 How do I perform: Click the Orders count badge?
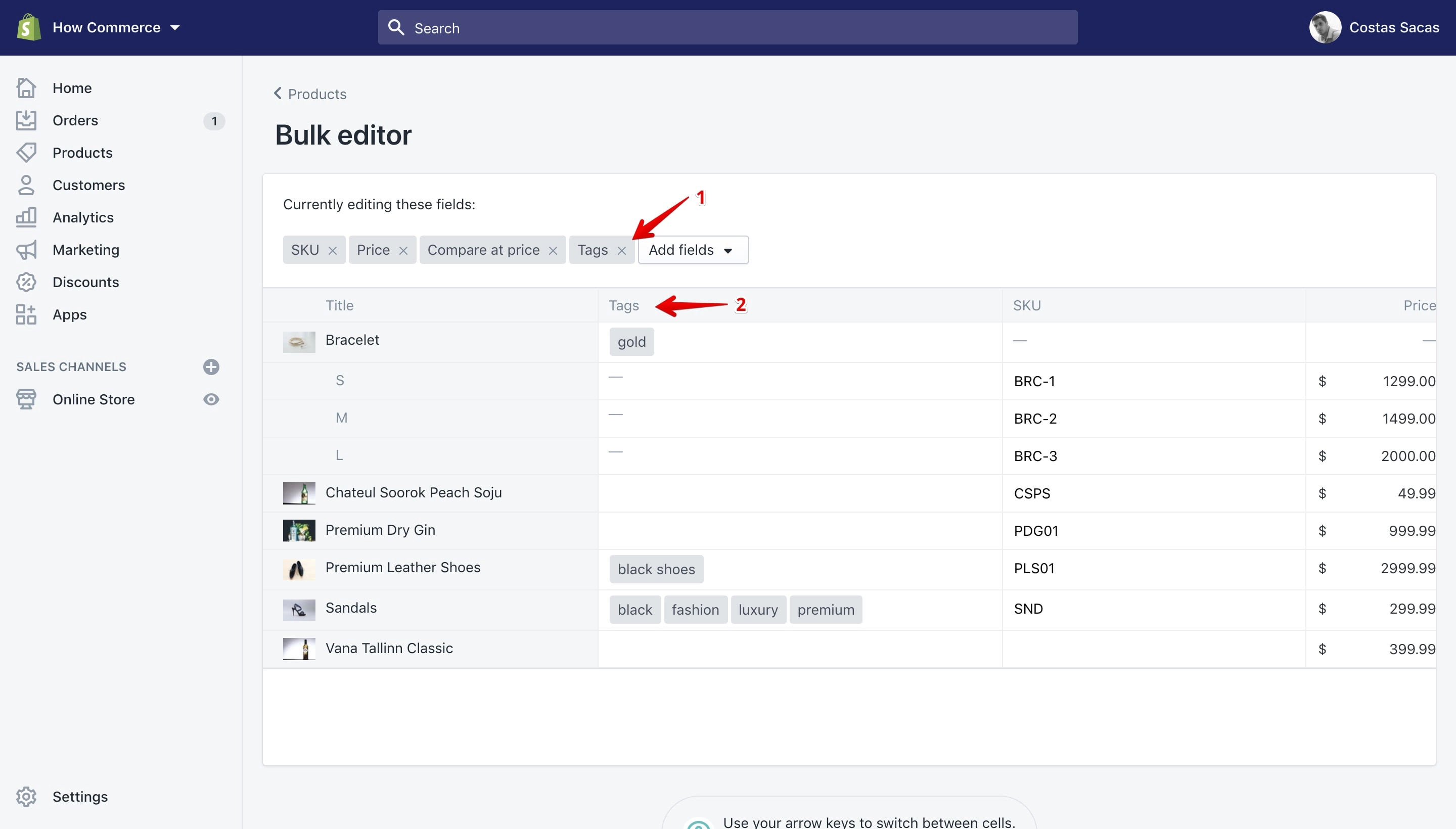pos(214,121)
